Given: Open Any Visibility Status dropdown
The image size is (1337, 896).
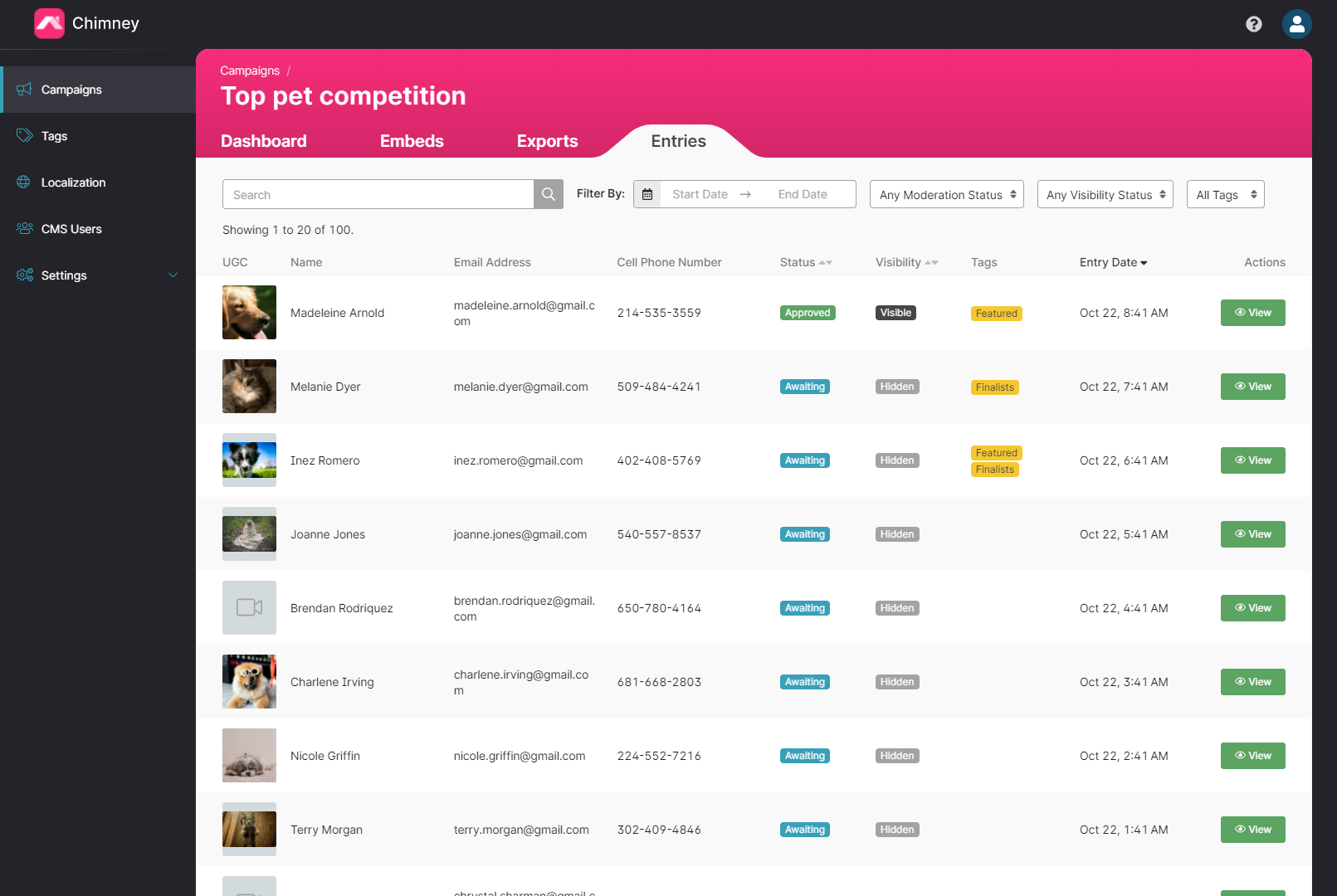Looking at the screenshot, I should coord(1105,194).
